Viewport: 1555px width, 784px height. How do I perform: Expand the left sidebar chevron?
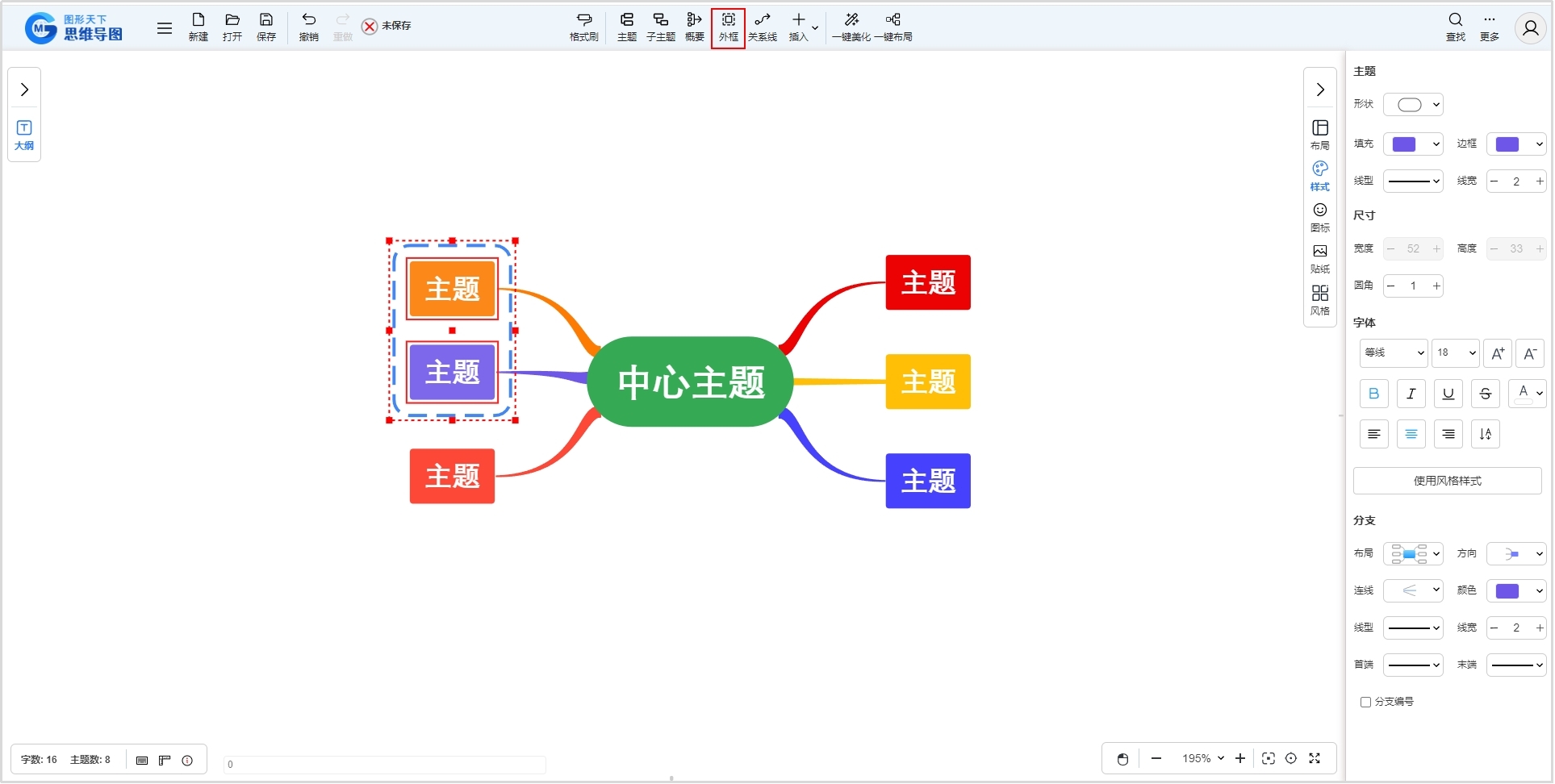(x=24, y=90)
